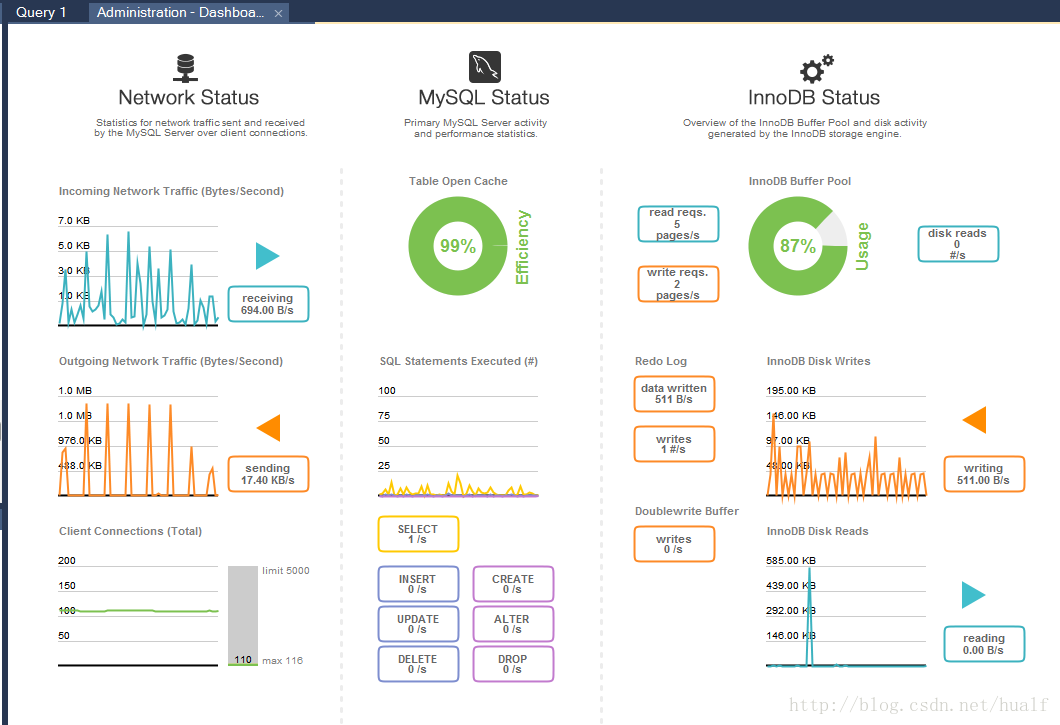Click the write reqs. 2 pages/s box
1060x725 pixels.
click(x=678, y=284)
